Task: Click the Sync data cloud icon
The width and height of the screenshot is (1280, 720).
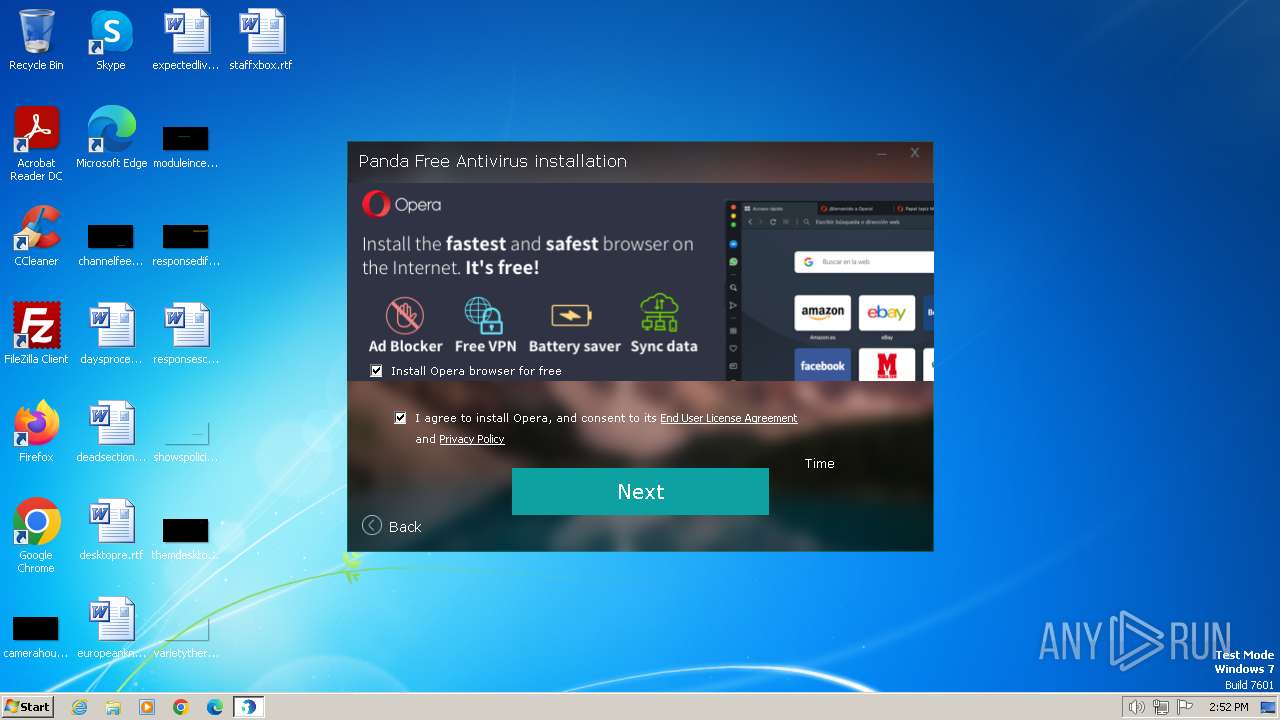Action: (x=660, y=313)
